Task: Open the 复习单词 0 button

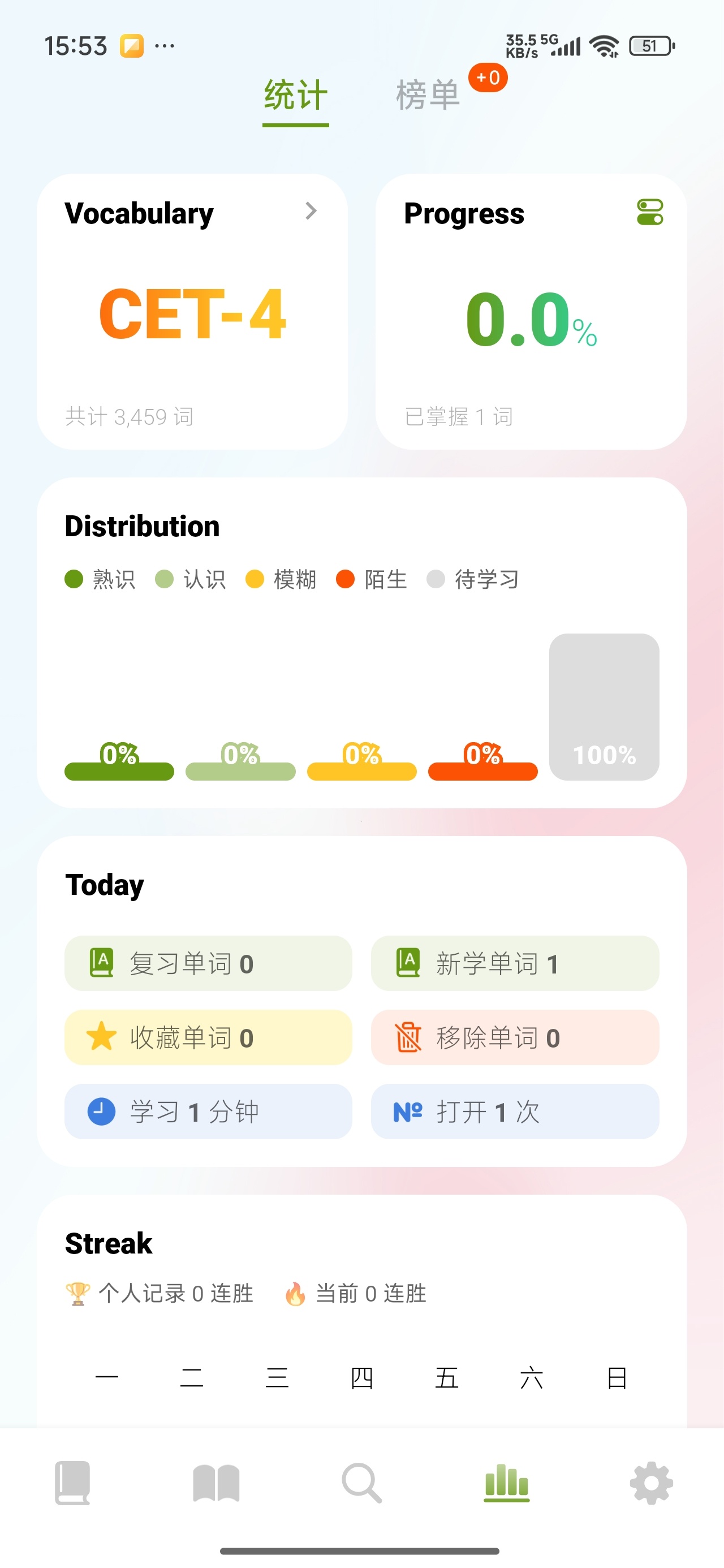Action: [208, 963]
